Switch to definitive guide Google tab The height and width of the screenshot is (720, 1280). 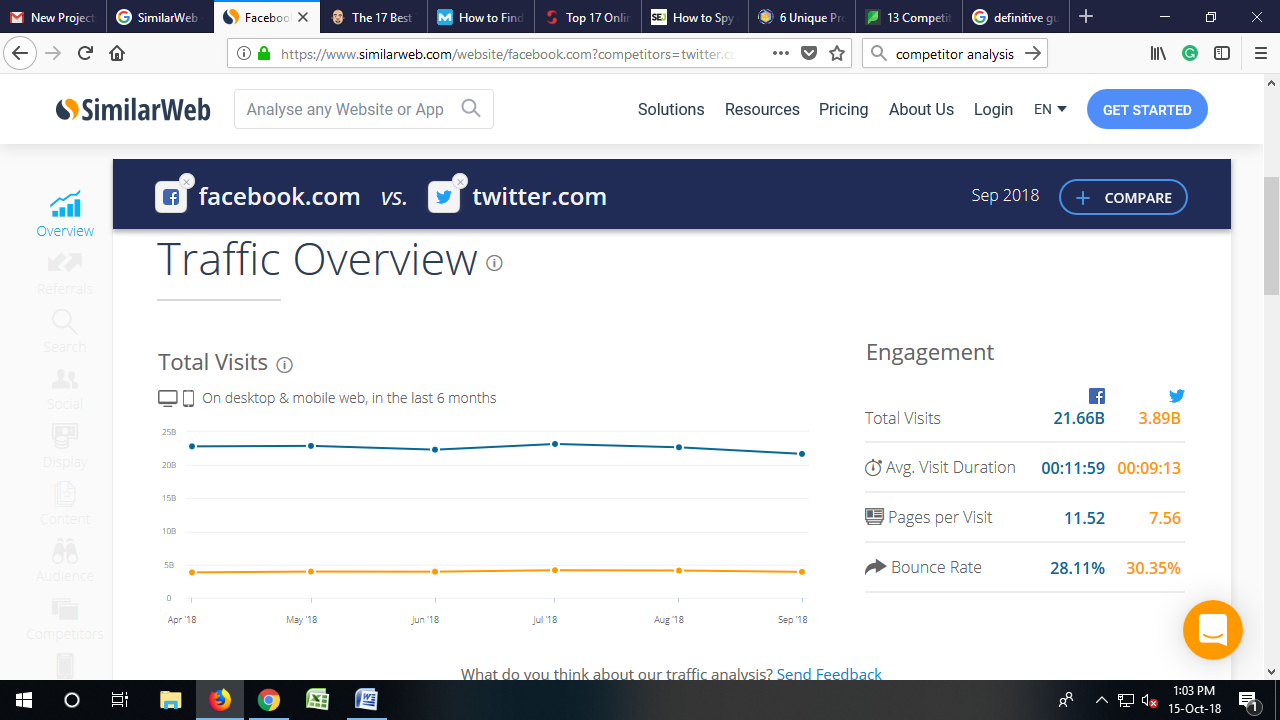(x=1015, y=17)
